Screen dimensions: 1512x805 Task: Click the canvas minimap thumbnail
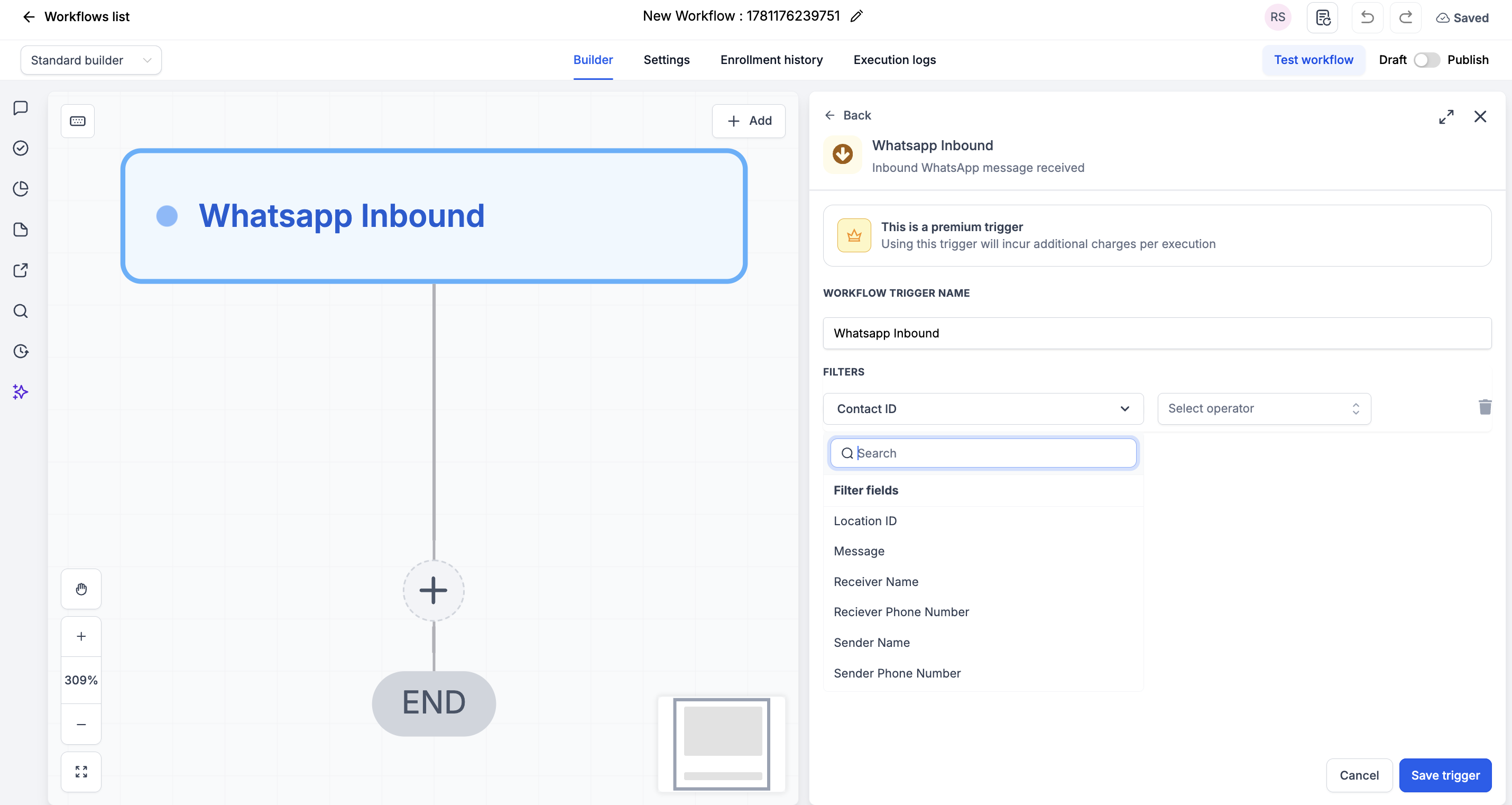tap(721, 743)
